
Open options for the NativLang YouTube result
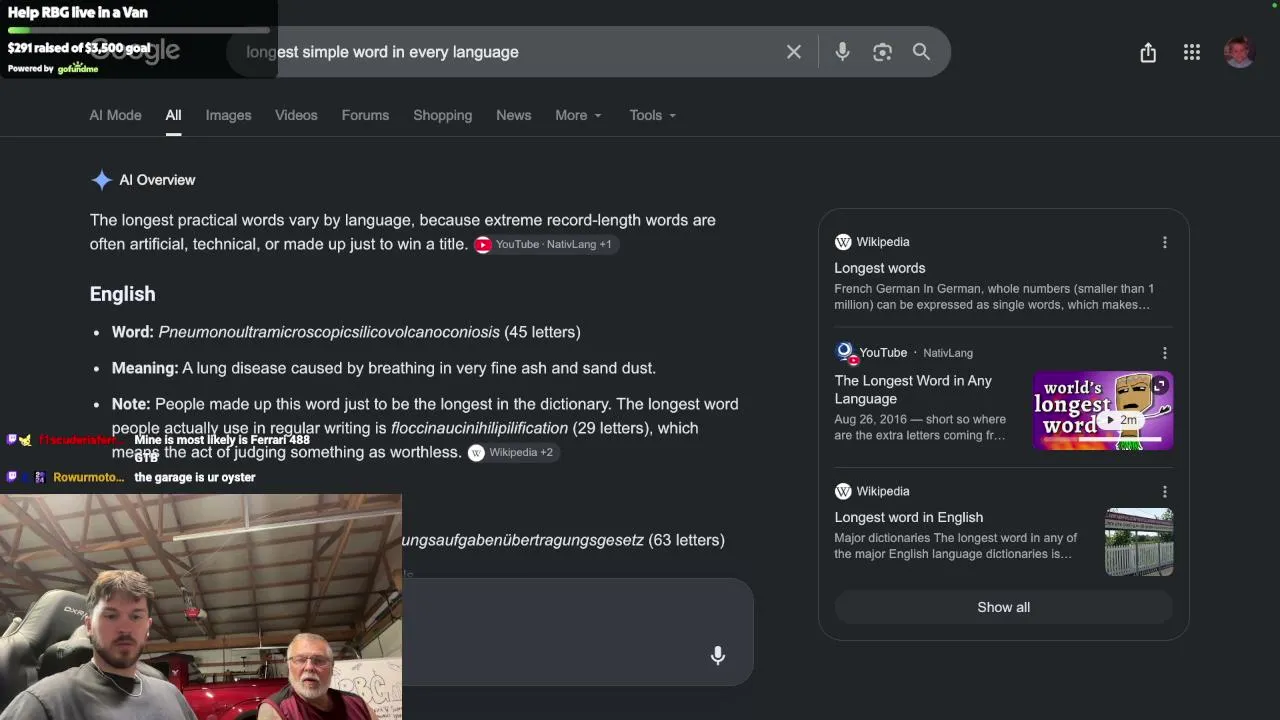pyautogui.click(x=1165, y=353)
